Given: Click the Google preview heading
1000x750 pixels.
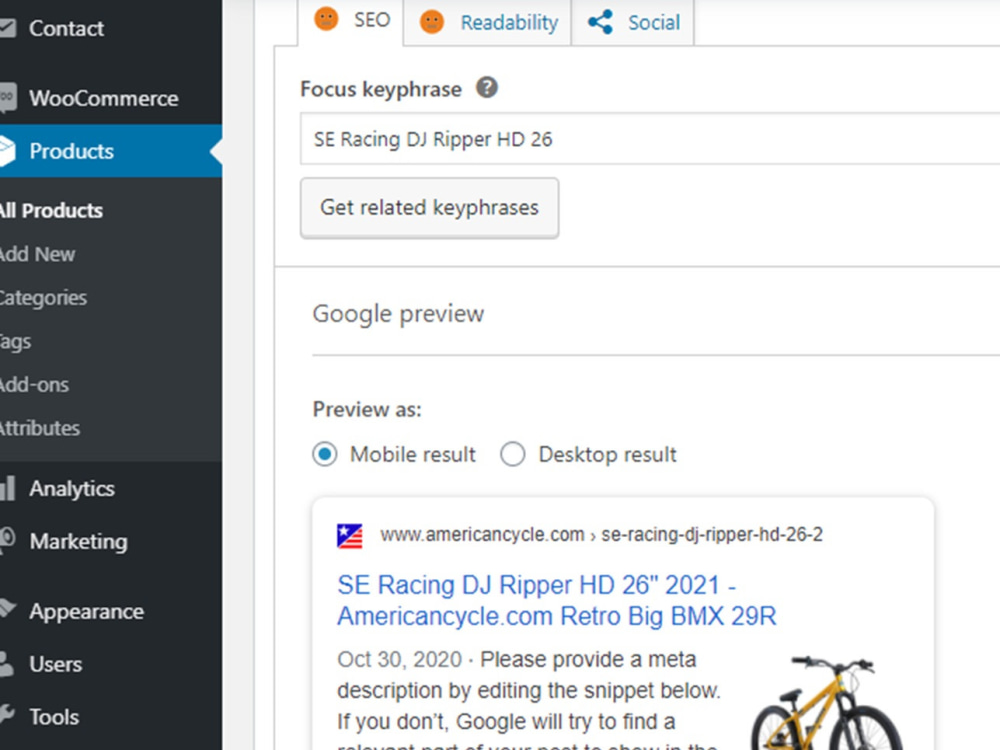Looking at the screenshot, I should [398, 314].
